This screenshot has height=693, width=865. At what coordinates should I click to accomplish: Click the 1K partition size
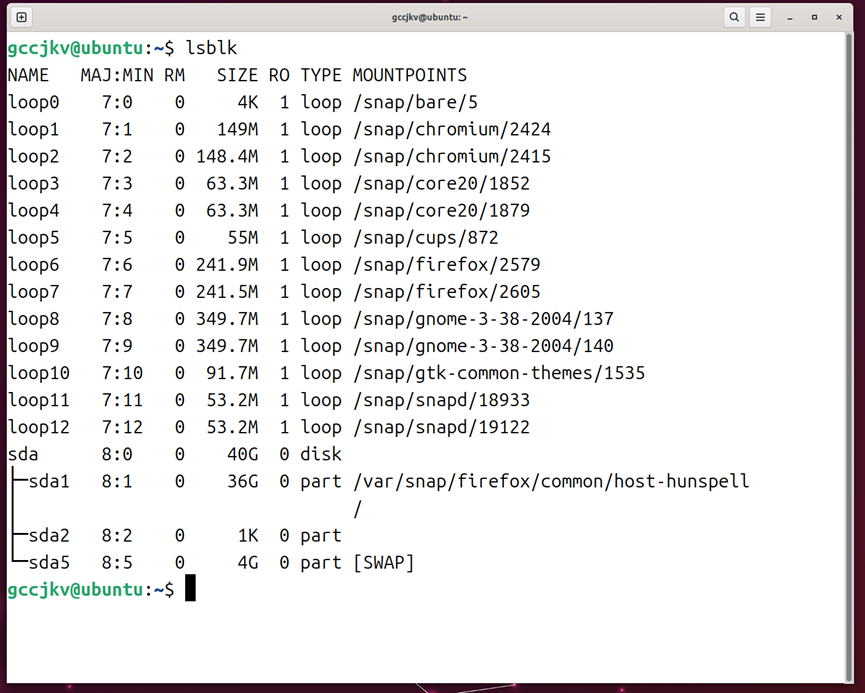pyautogui.click(x=248, y=535)
